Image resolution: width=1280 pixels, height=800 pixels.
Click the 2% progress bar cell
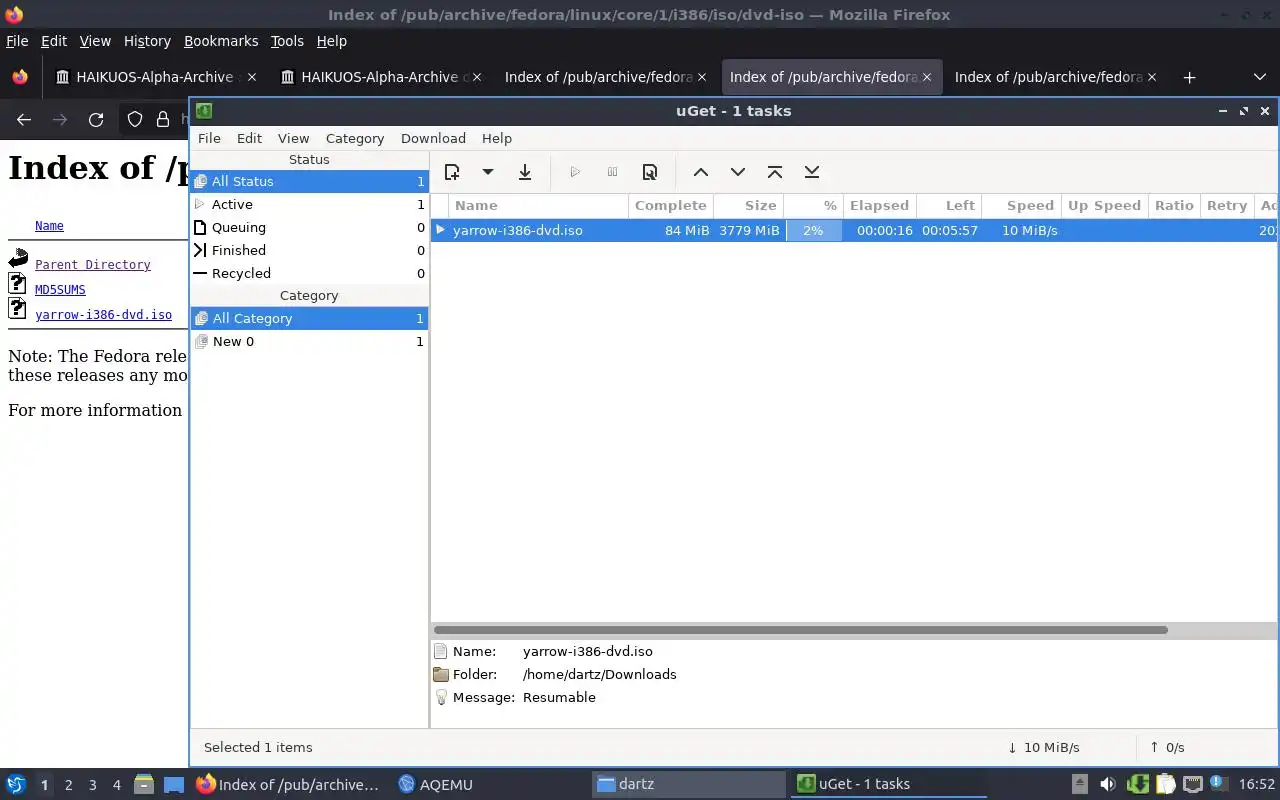coord(813,230)
